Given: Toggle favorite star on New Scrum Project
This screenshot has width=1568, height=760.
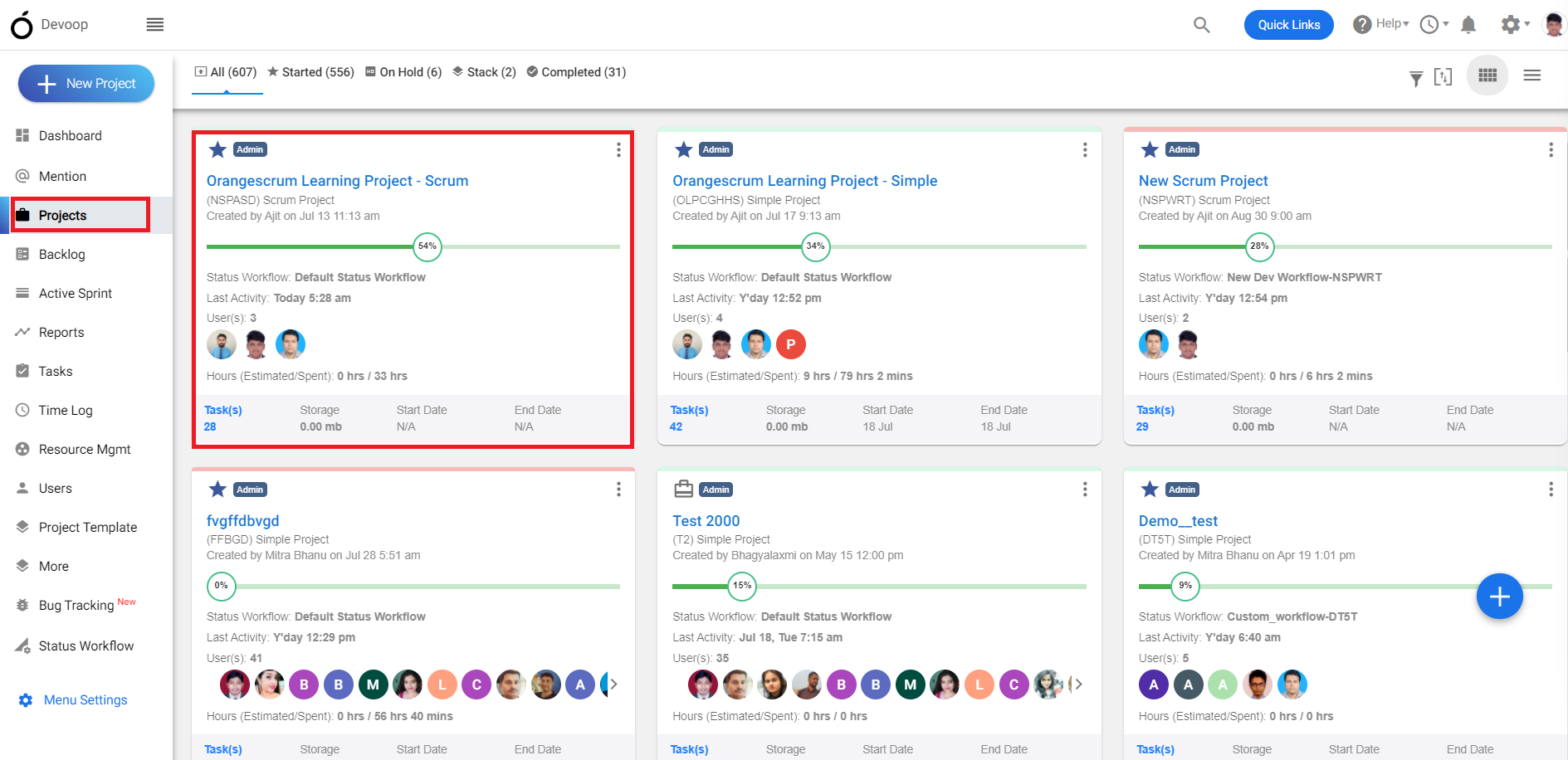Looking at the screenshot, I should point(1150,149).
